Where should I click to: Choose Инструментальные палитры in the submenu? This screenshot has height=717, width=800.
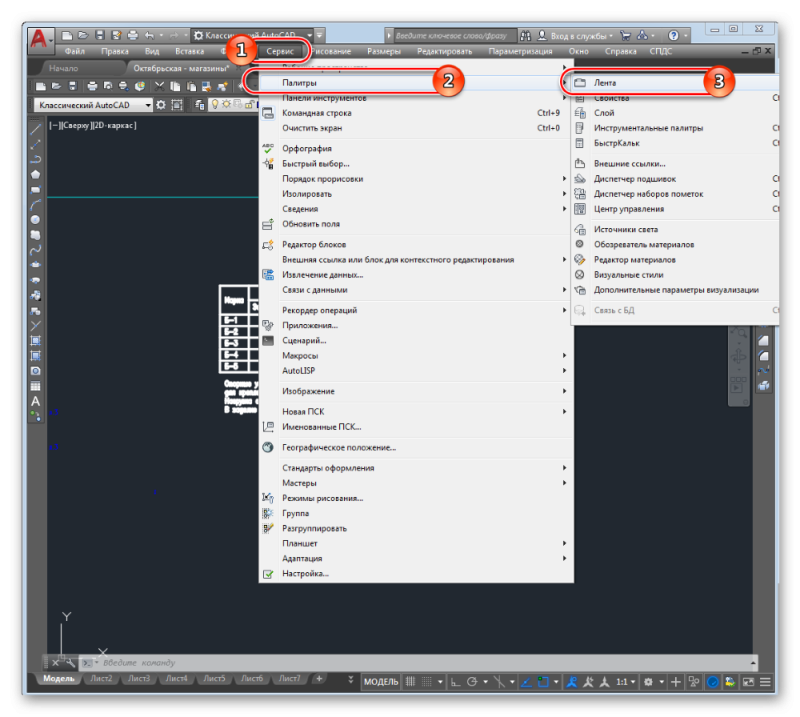click(676, 128)
